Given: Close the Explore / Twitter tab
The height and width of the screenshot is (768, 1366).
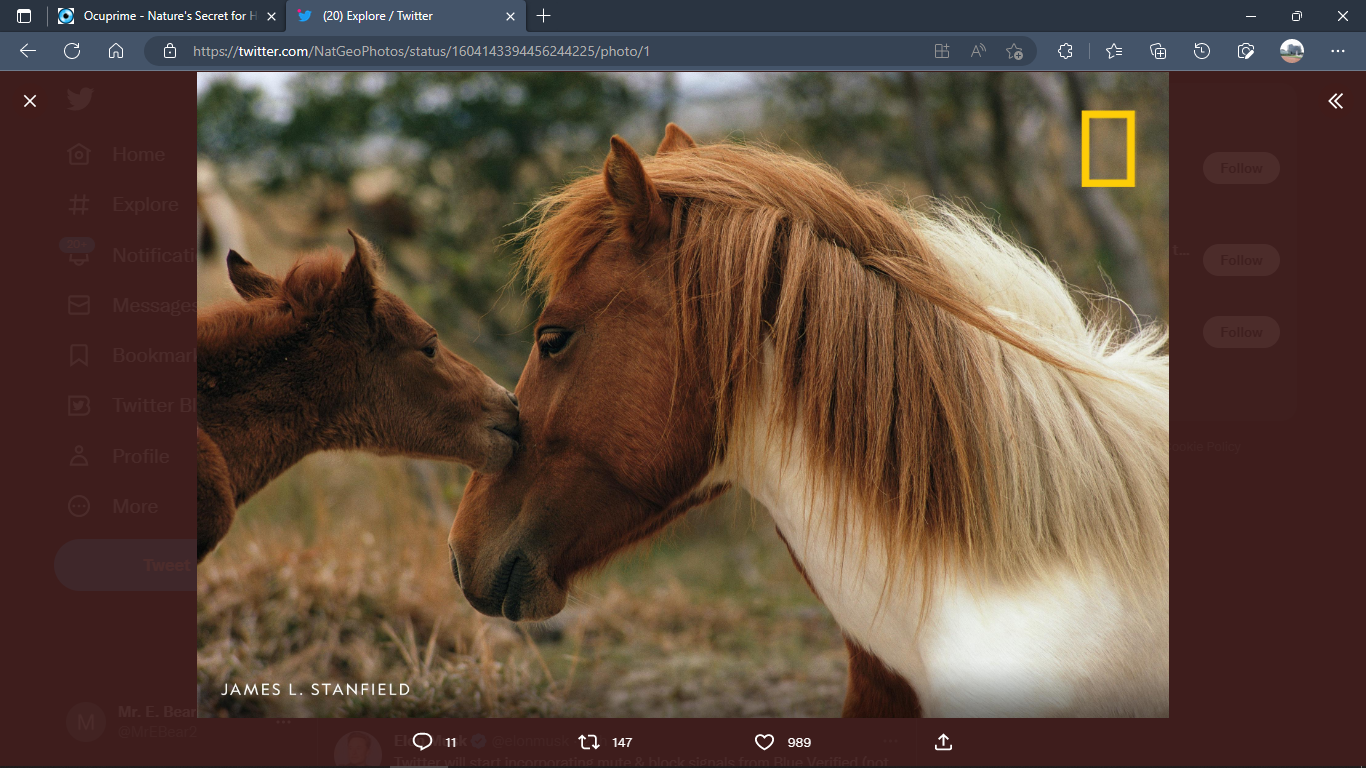Looking at the screenshot, I should [x=510, y=16].
